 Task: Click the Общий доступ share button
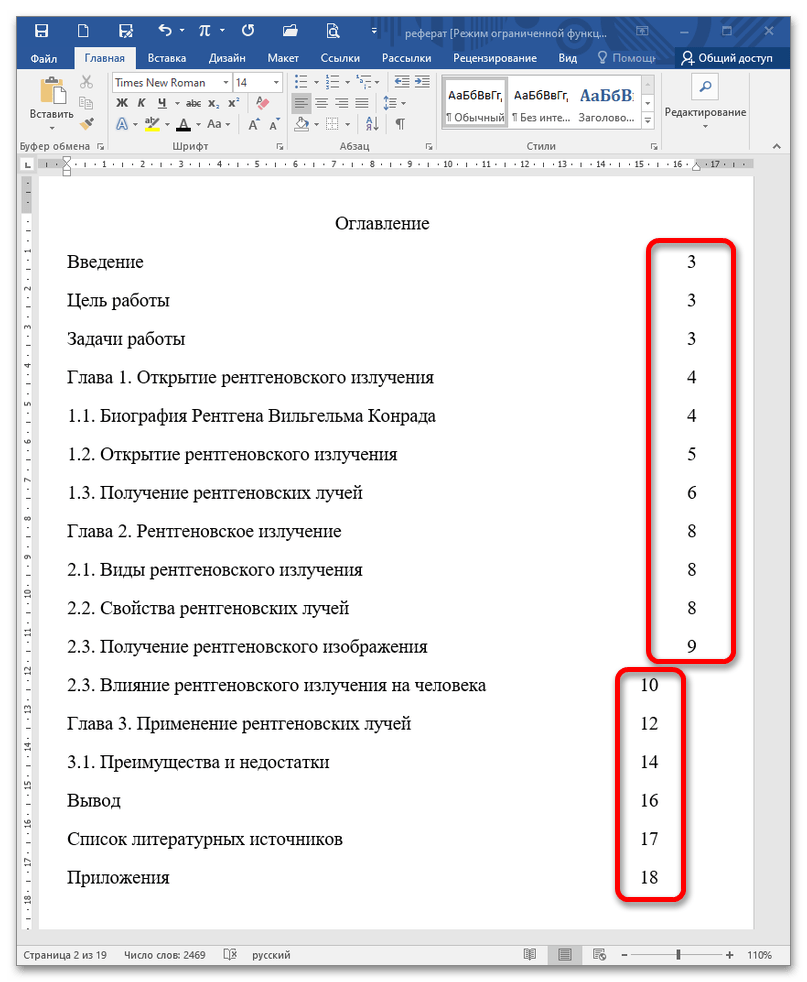(x=727, y=58)
